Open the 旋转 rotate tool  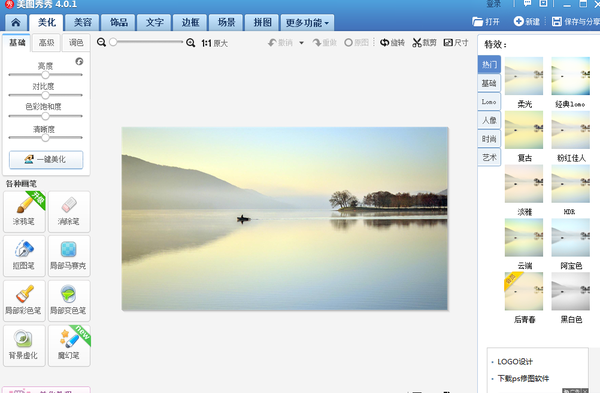(392, 42)
